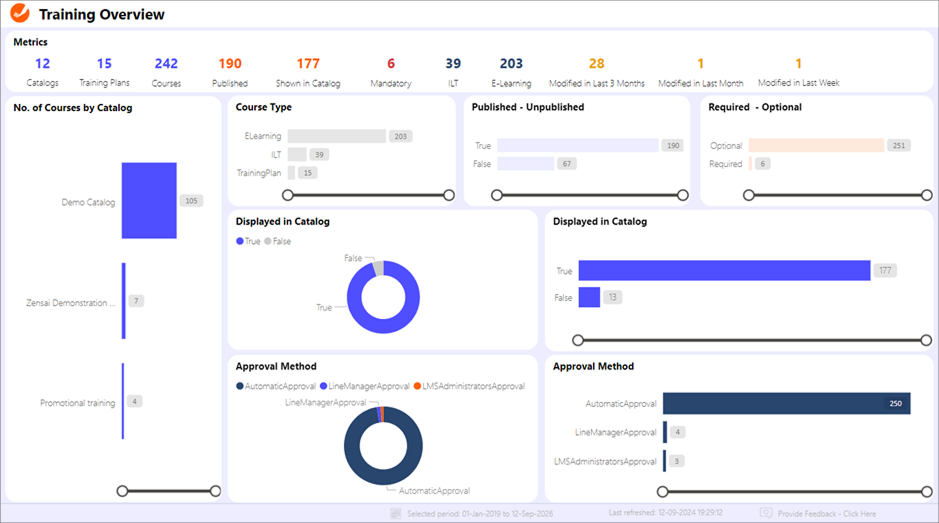
Task: Click the orange Zensai logo icon
Action: point(19,14)
